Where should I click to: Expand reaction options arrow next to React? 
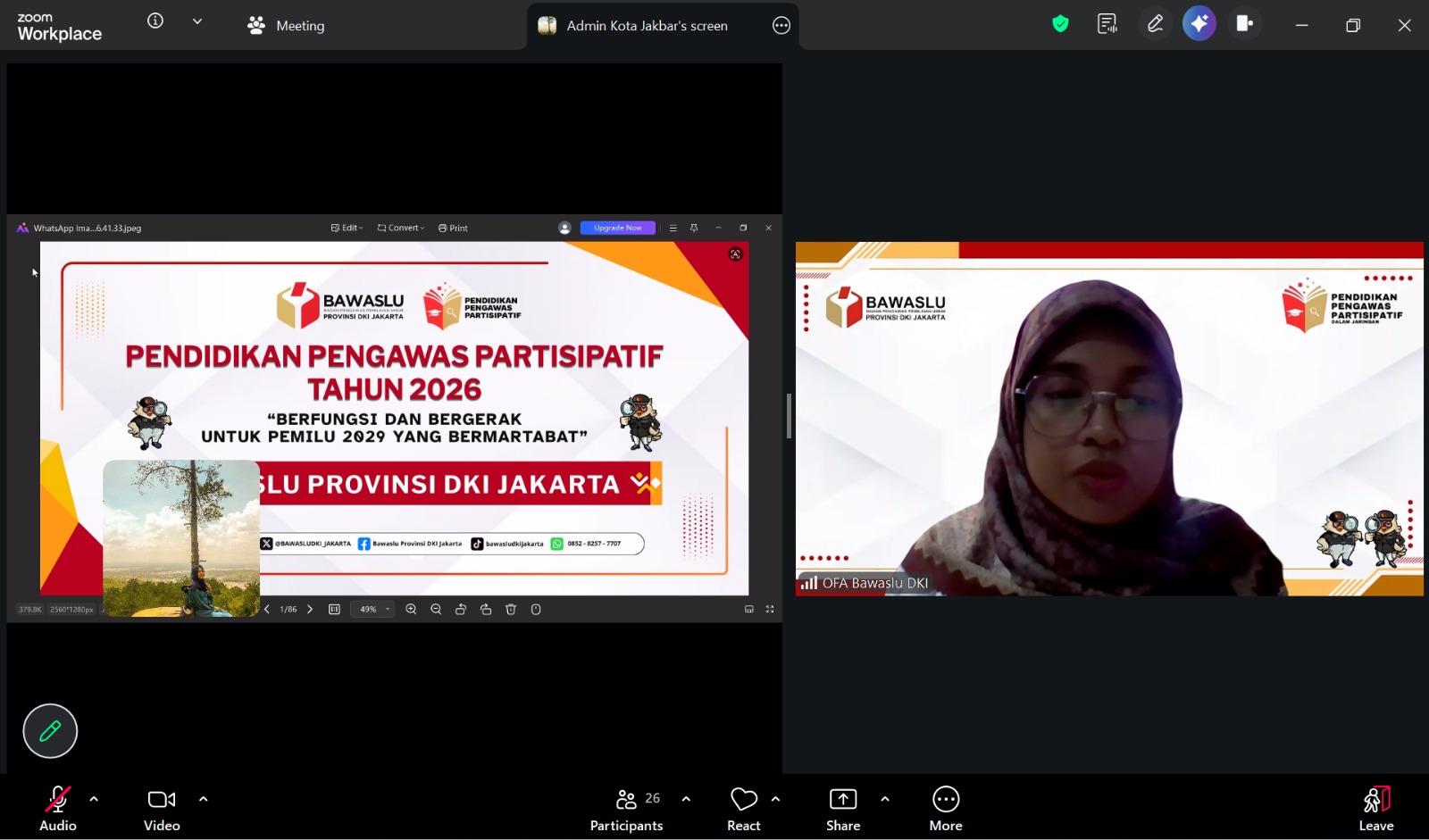[775, 799]
